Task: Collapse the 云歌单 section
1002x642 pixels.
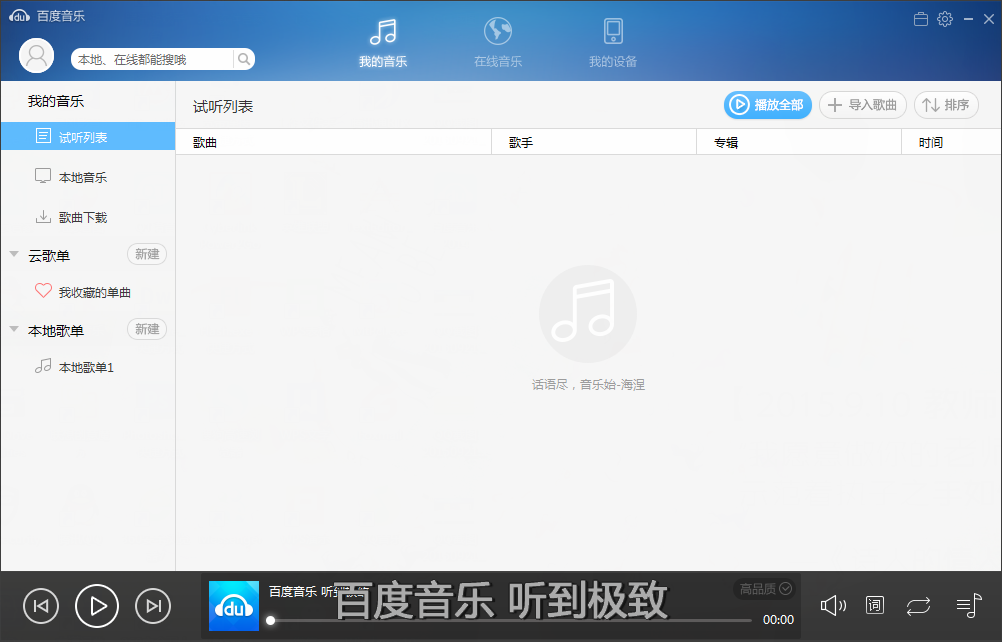Action: [x=14, y=254]
